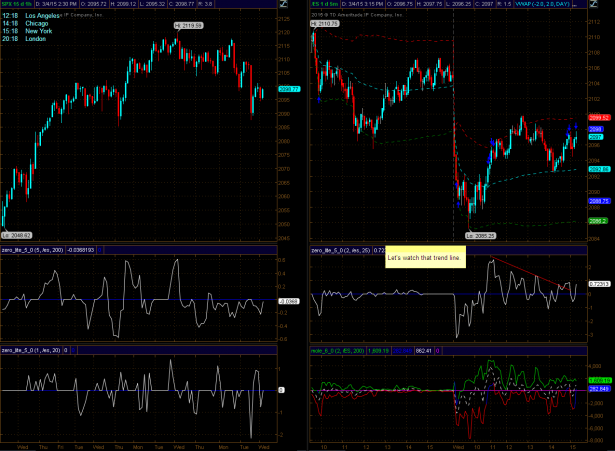The width and height of the screenshot is (615, 451).
Task: Click the cyan 2092.86 VWAP tag on ES axis
Action: [x=599, y=169]
